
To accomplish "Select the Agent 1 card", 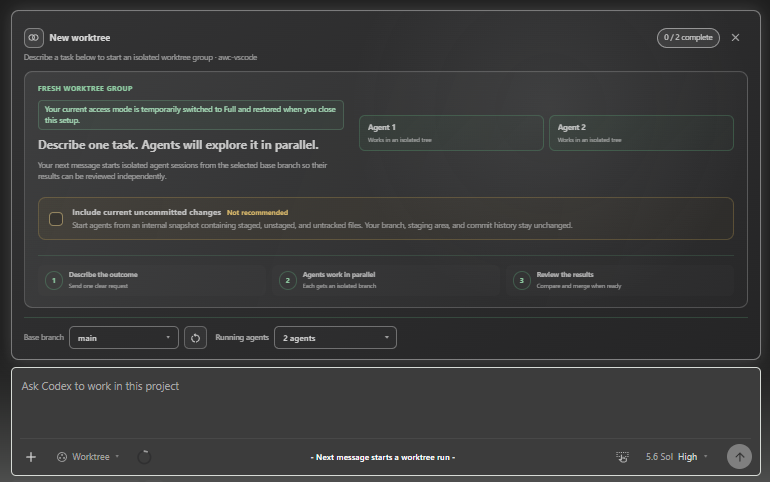I will pyautogui.click(x=451, y=133).
